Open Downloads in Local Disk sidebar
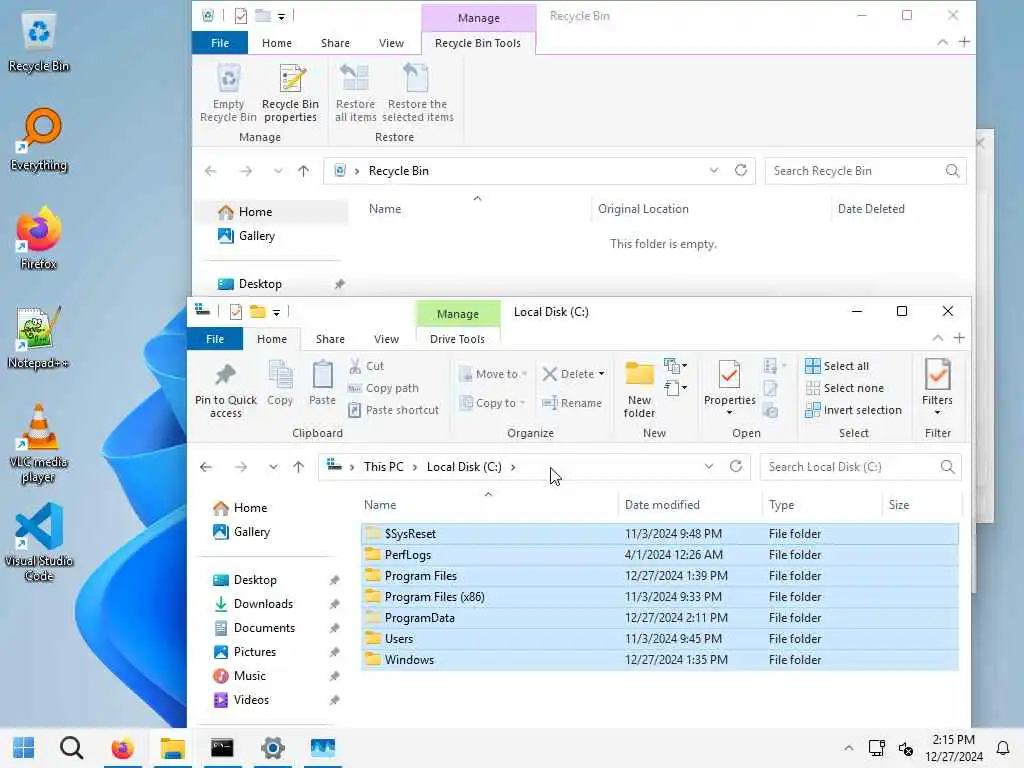 point(263,604)
